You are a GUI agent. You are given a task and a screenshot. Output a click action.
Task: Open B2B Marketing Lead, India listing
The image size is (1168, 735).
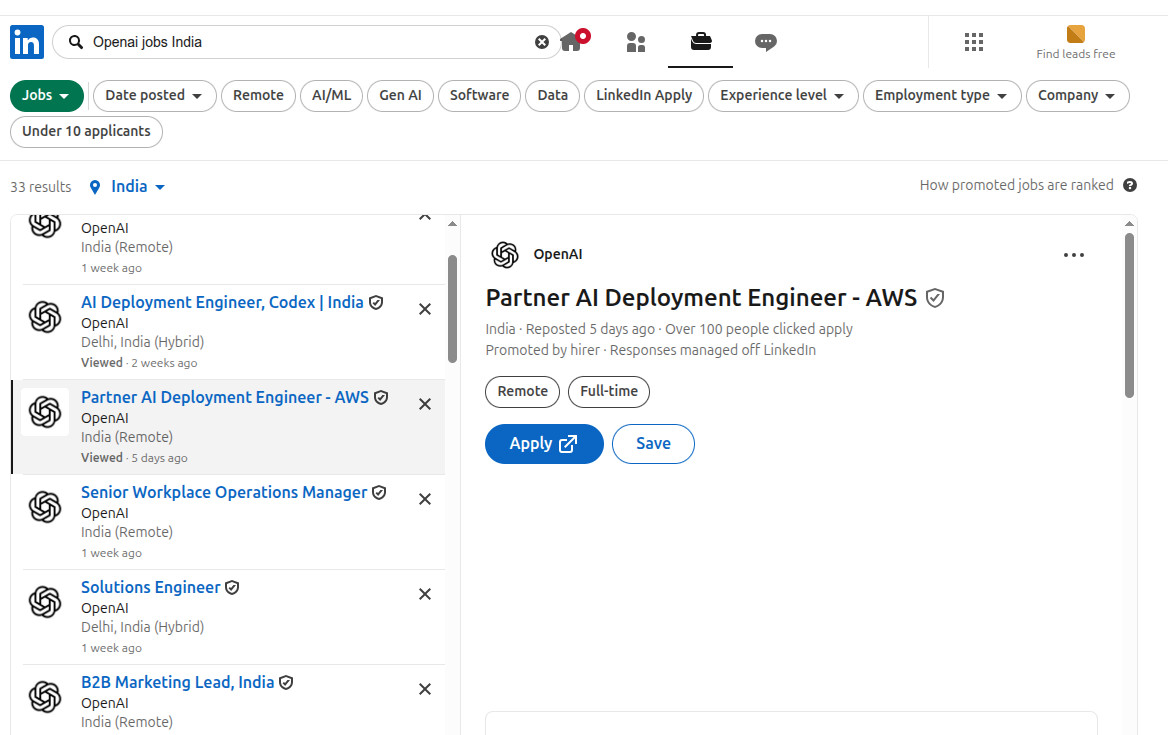177,682
